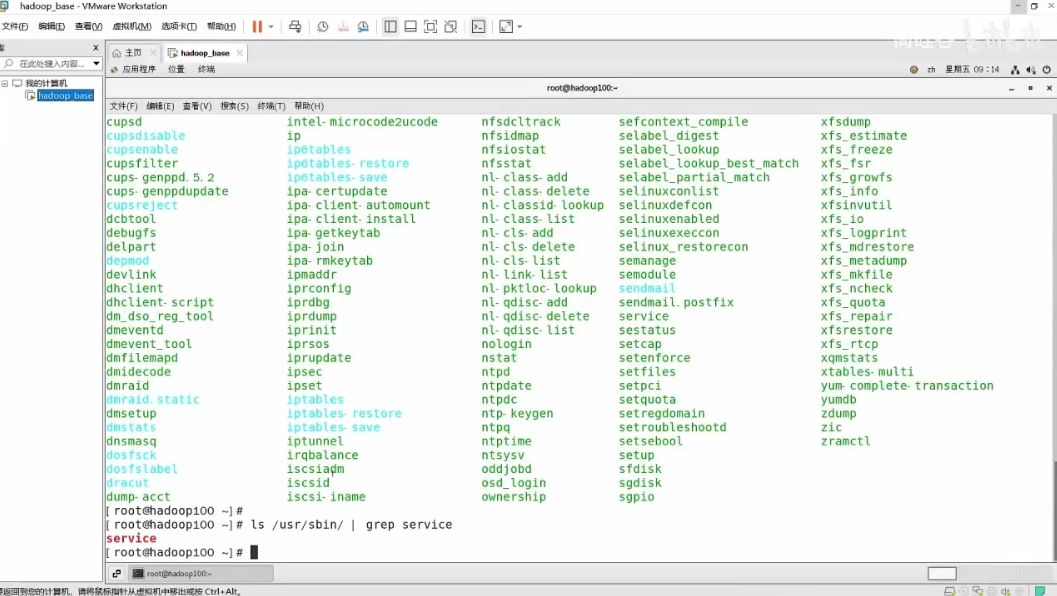Close the root@hadoop100 terminal window

pyautogui.click(x=1049, y=88)
